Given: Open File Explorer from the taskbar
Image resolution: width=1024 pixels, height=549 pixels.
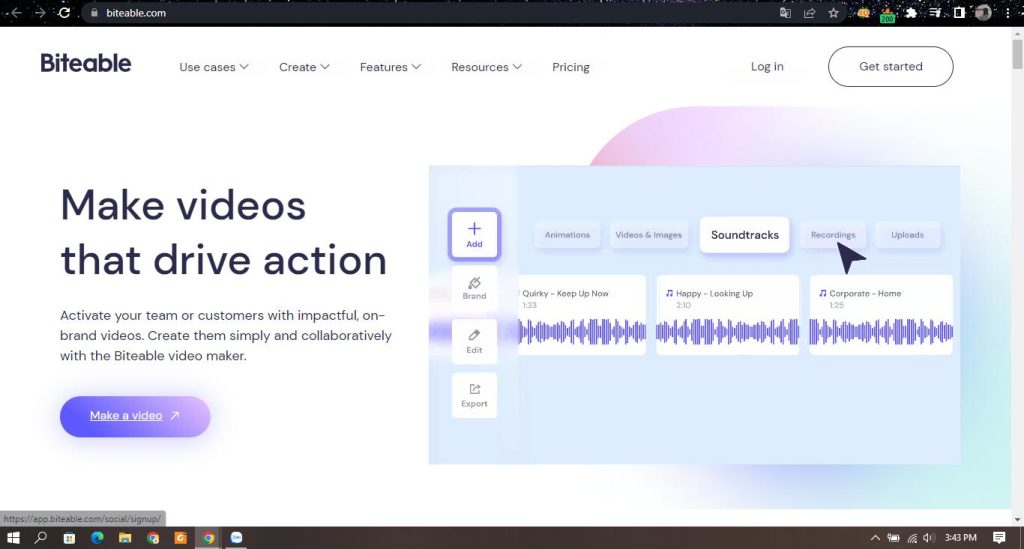Looking at the screenshot, I should [x=125, y=537].
